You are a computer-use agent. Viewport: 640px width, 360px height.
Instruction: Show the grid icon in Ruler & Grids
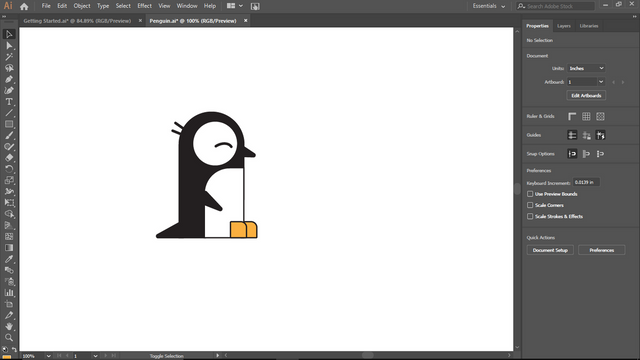586,116
